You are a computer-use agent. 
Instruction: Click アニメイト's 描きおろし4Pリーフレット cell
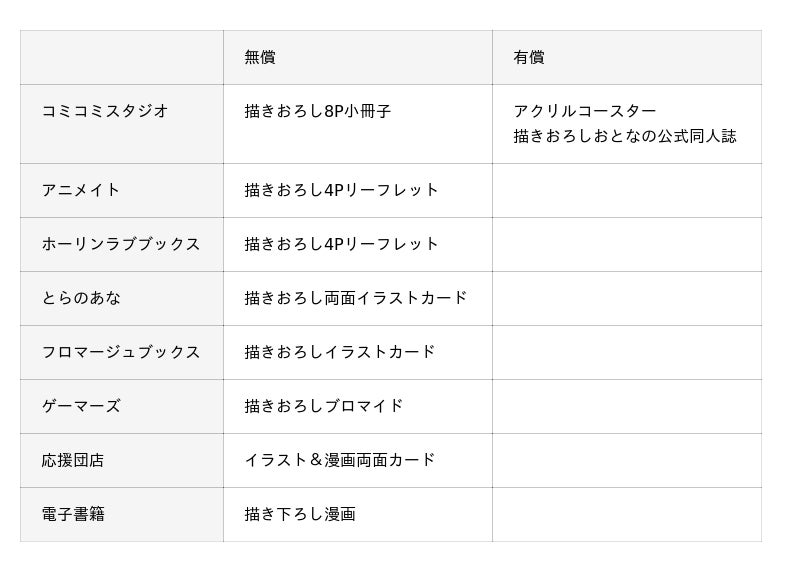(x=358, y=191)
